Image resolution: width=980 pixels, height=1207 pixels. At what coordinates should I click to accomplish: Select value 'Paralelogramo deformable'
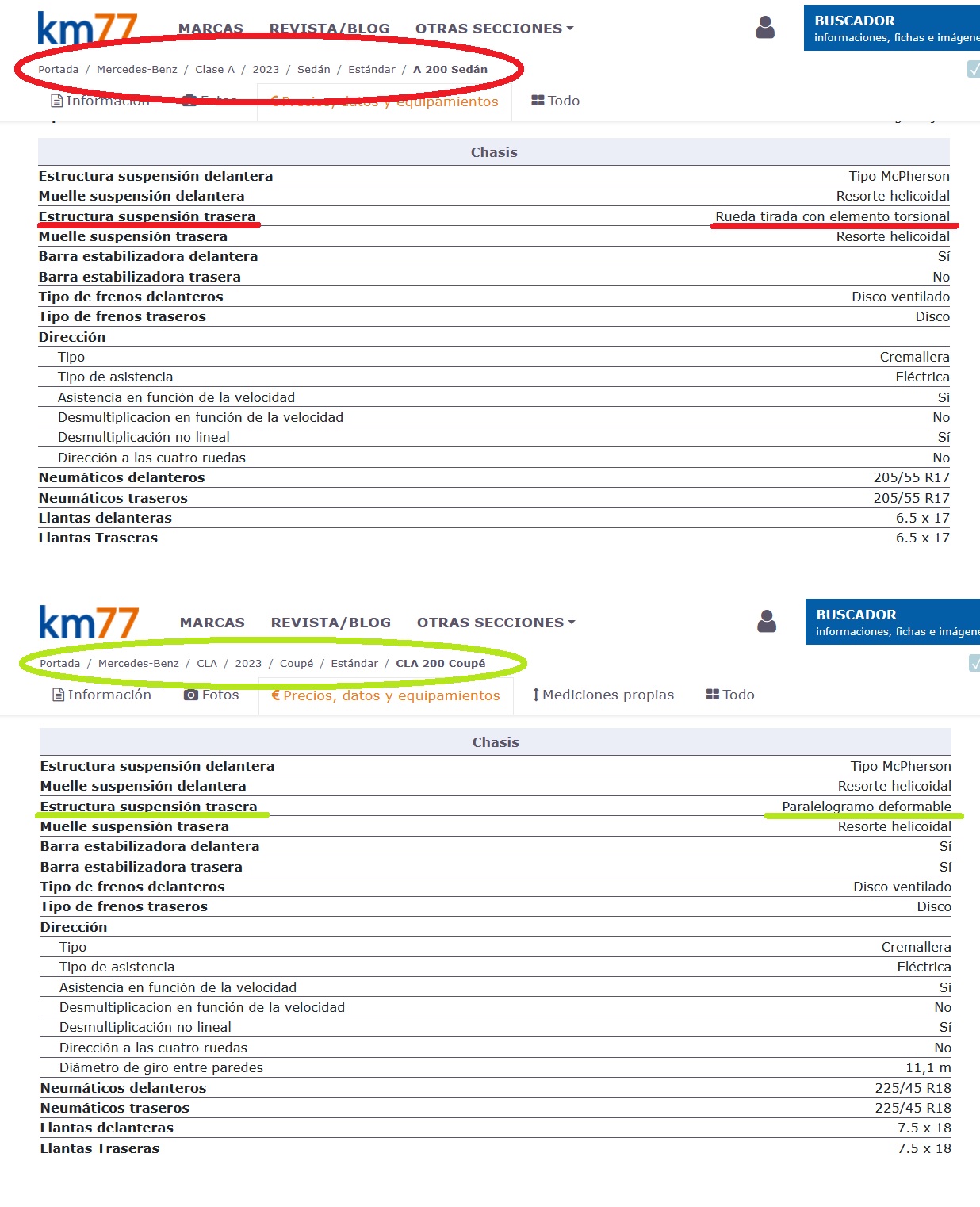tap(867, 807)
